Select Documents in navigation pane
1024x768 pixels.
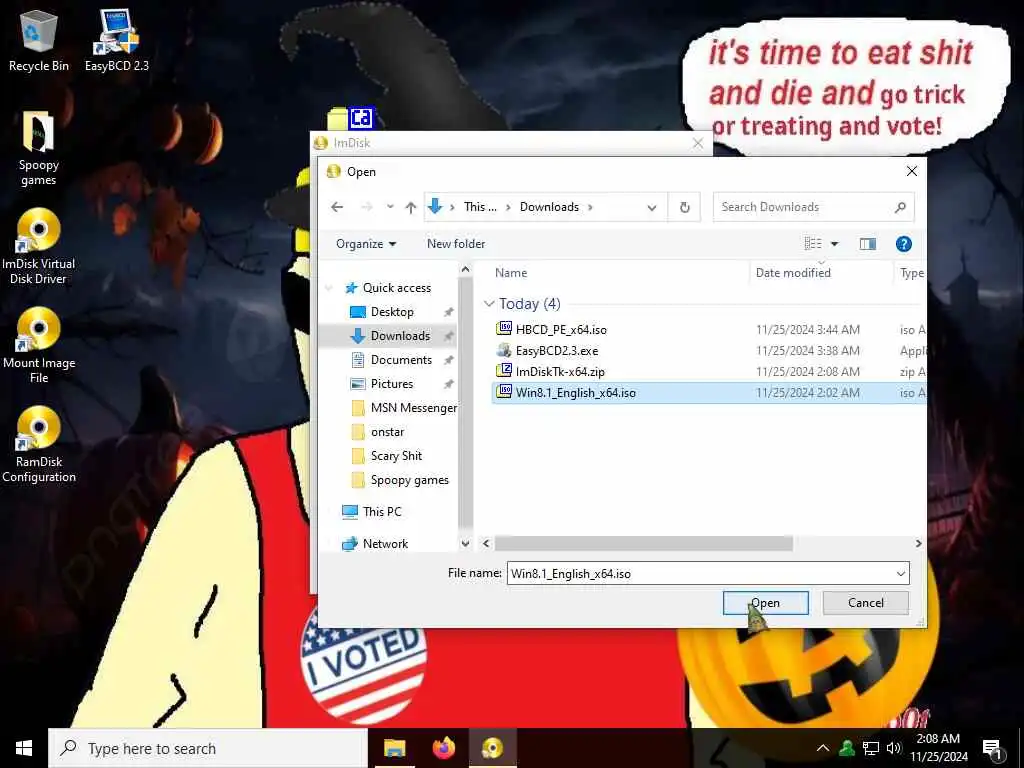click(x=401, y=360)
